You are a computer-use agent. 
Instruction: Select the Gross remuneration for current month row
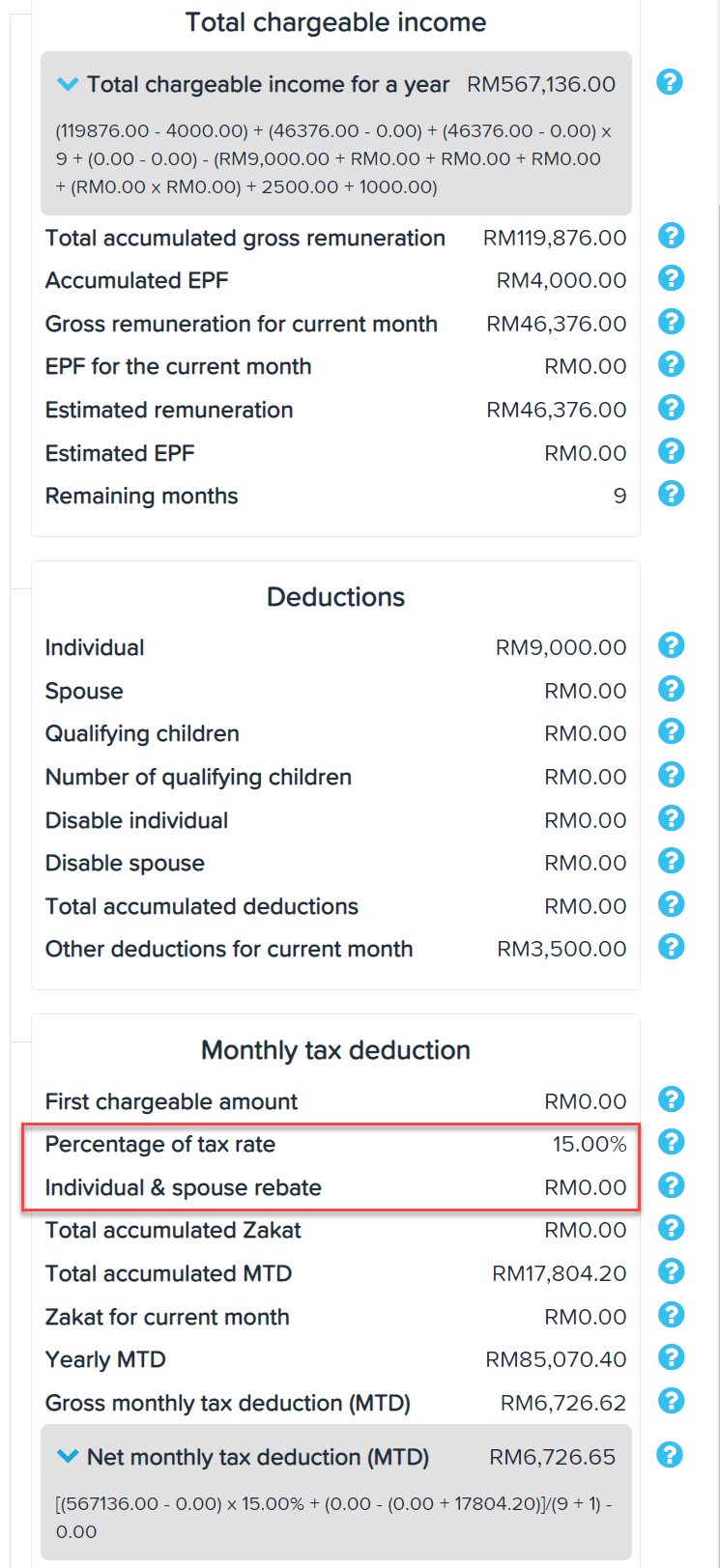[x=335, y=324]
